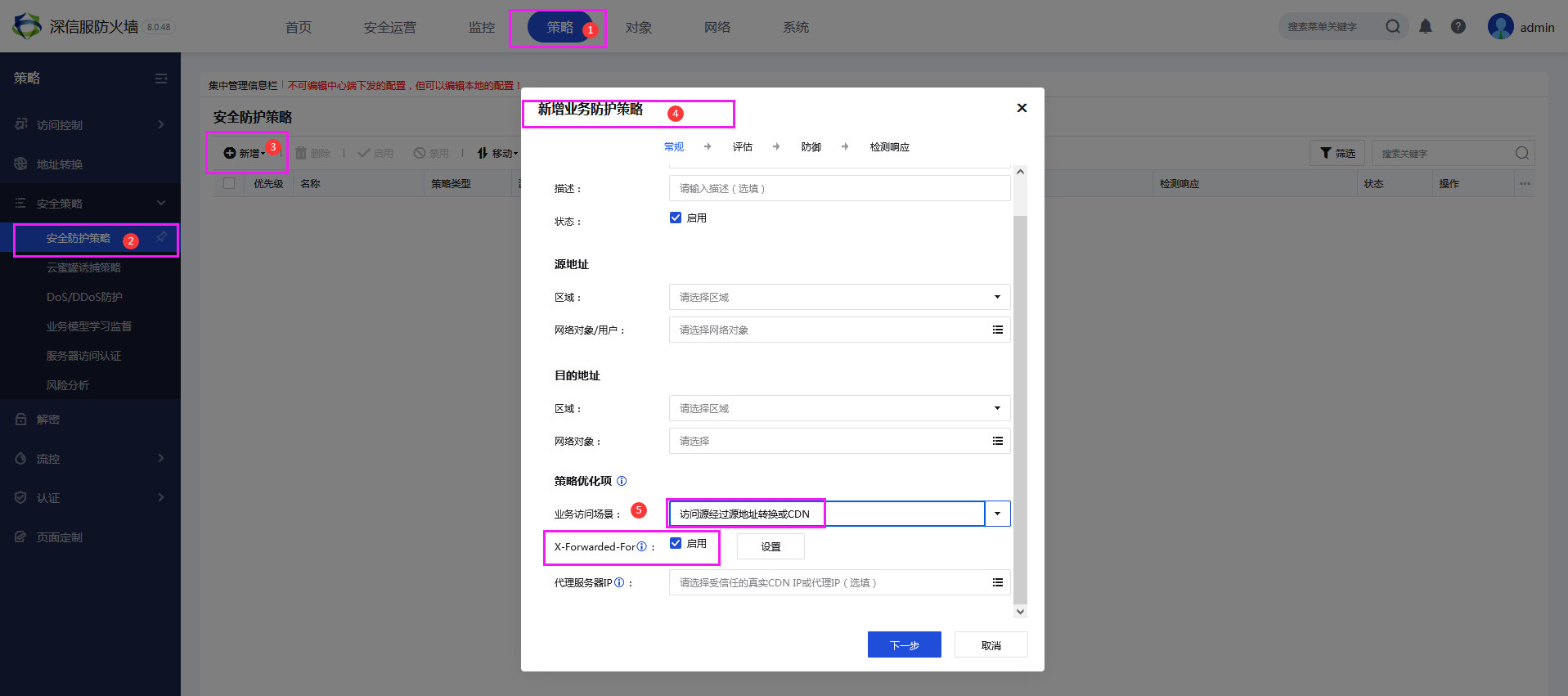Open DoS/DDoS防护 in the sidebar

84,297
